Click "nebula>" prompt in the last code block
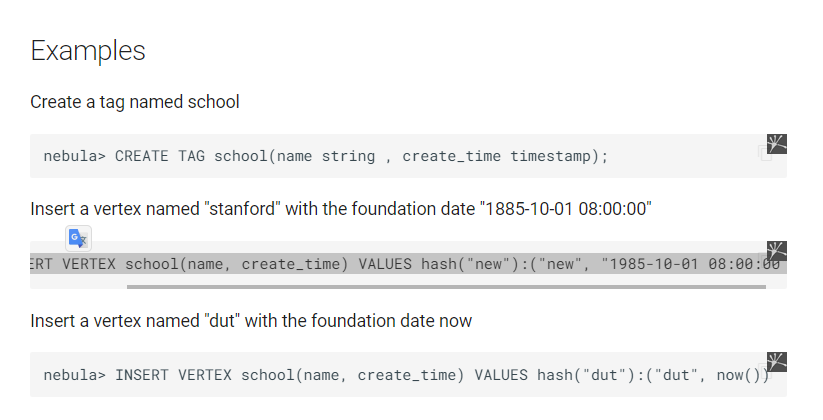823x420 pixels. (74, 376)
